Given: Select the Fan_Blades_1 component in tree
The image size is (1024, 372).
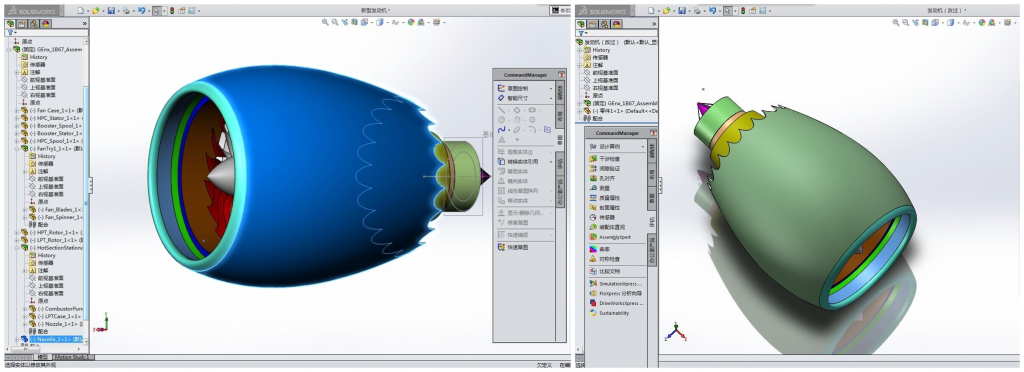Looking at the screenshot, I should coord(60,209).
